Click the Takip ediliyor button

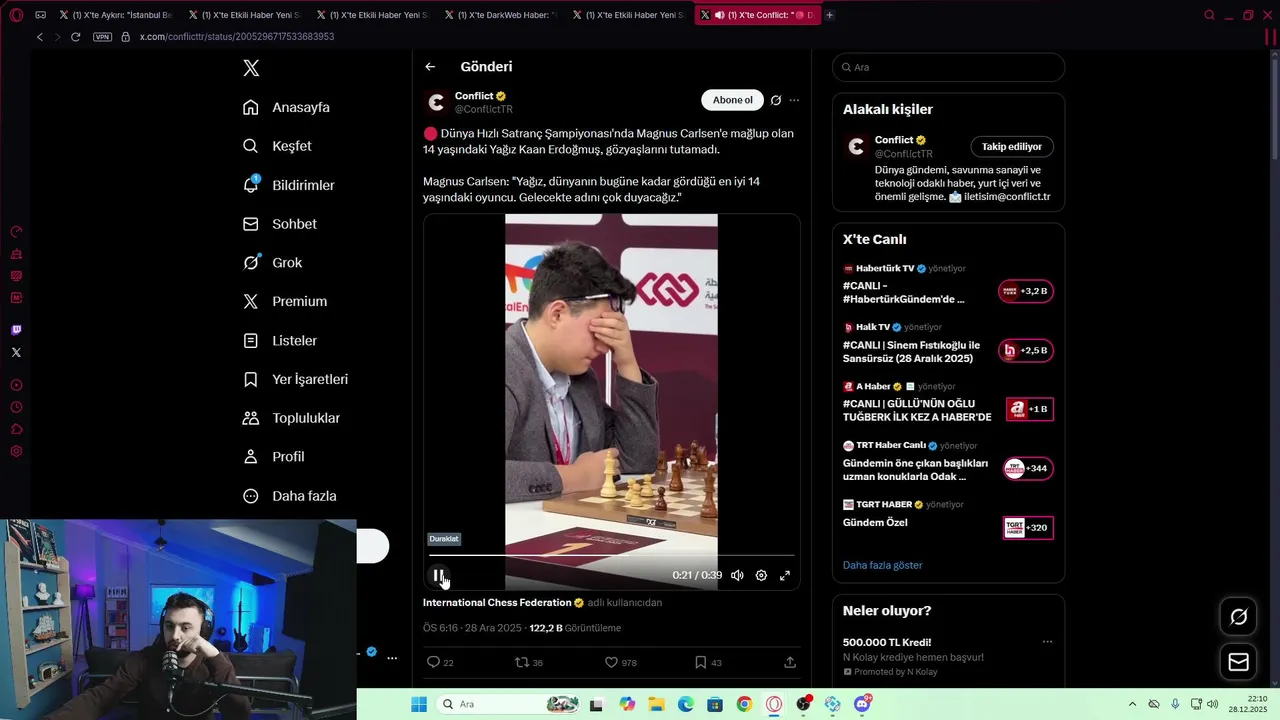point(1012,146)
